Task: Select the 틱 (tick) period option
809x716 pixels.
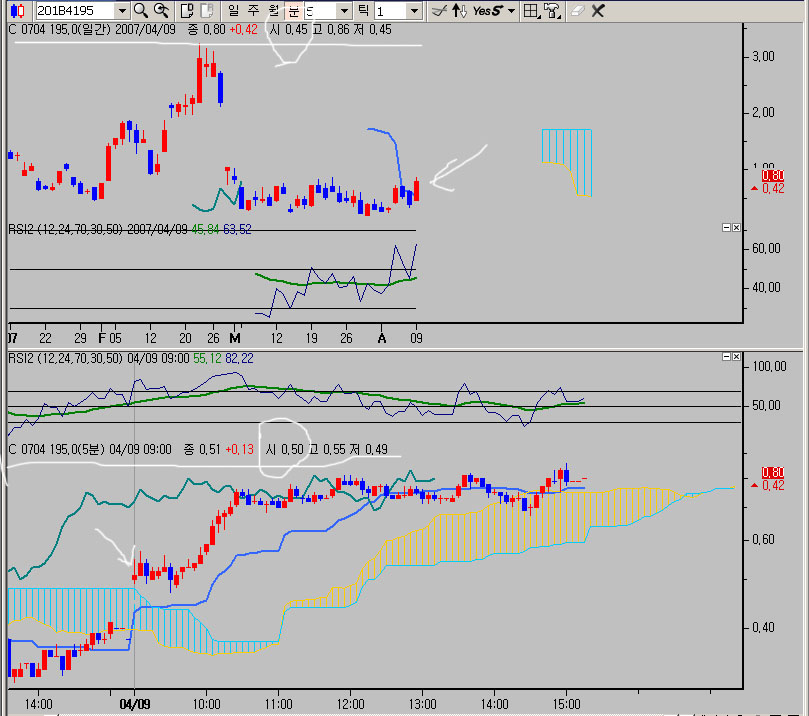Action: [365, 11]
